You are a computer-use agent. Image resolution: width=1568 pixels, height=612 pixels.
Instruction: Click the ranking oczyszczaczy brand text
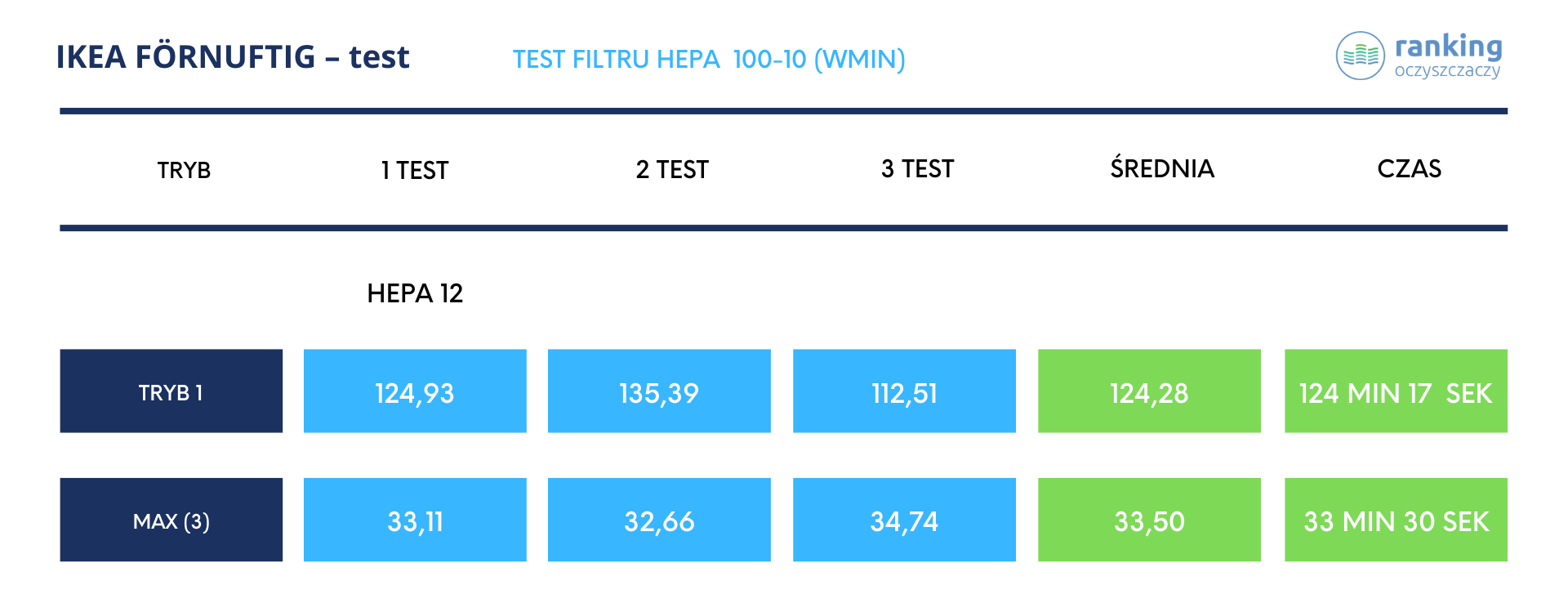pos(1448,56)
